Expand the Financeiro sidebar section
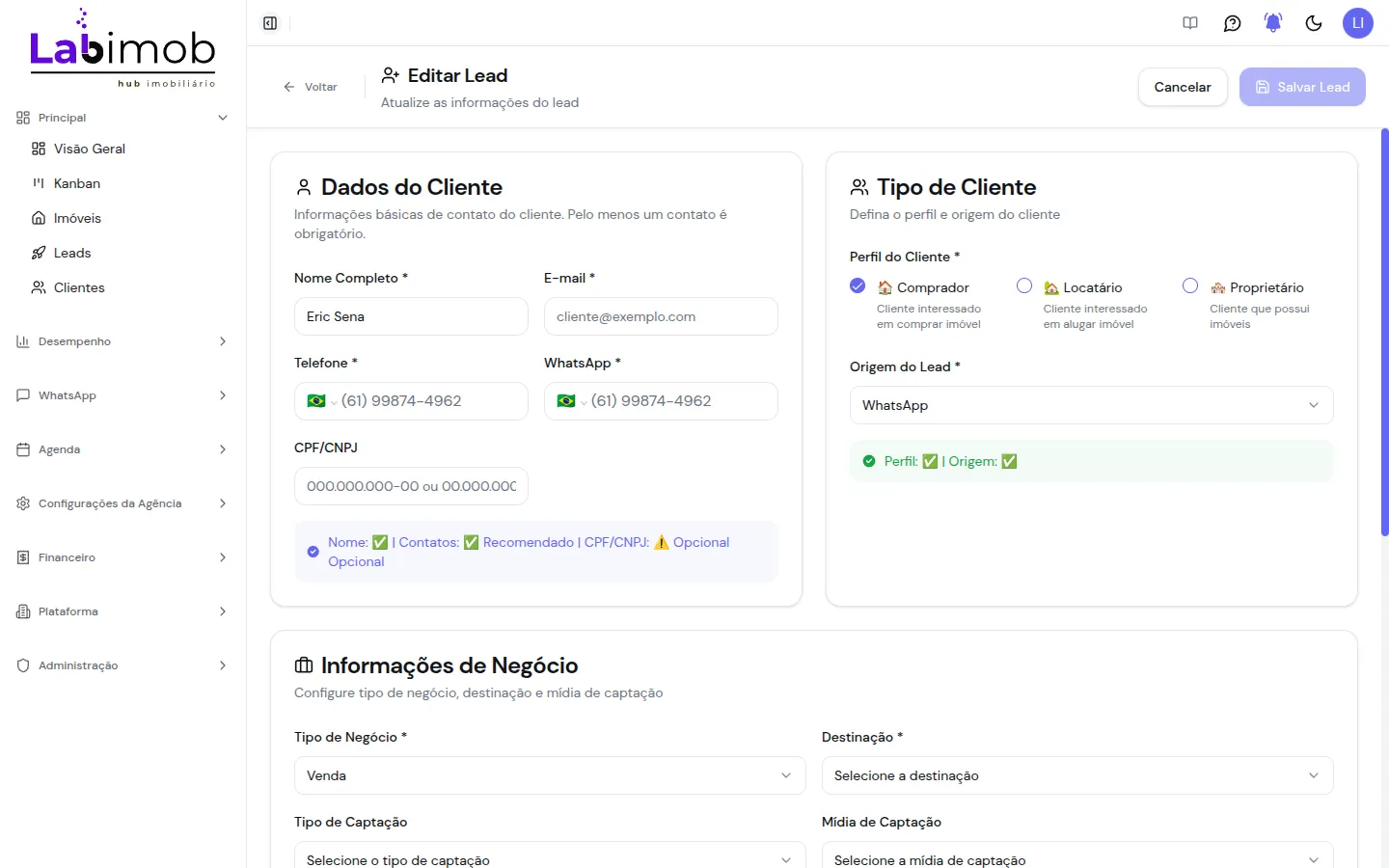1389x868 pixels. pos(223,557)
